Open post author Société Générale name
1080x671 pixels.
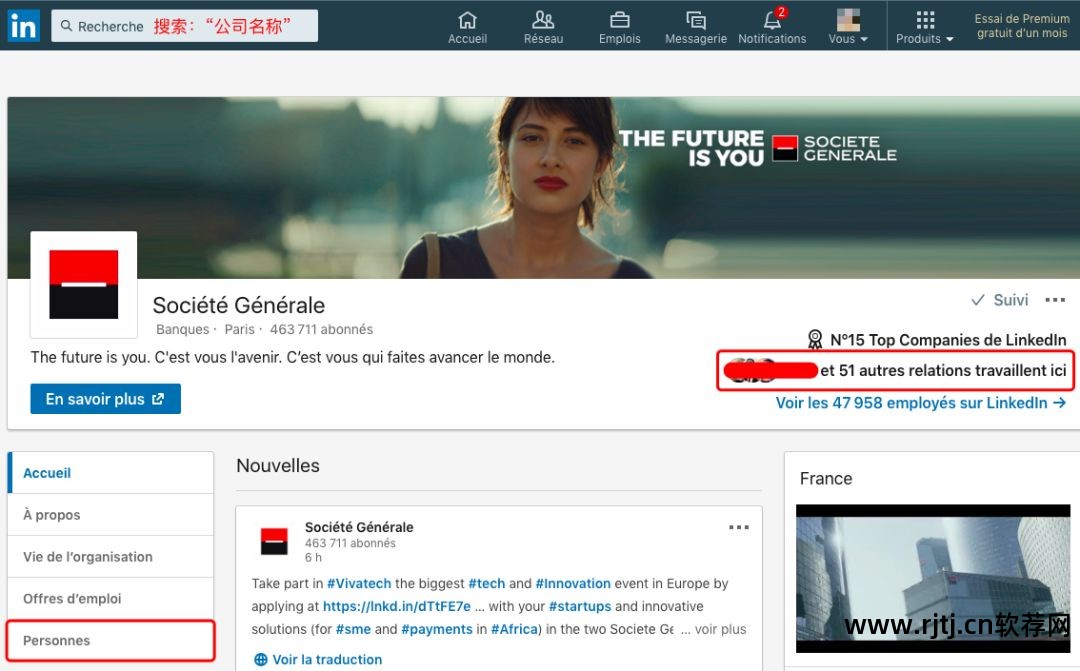pos(359,527)
